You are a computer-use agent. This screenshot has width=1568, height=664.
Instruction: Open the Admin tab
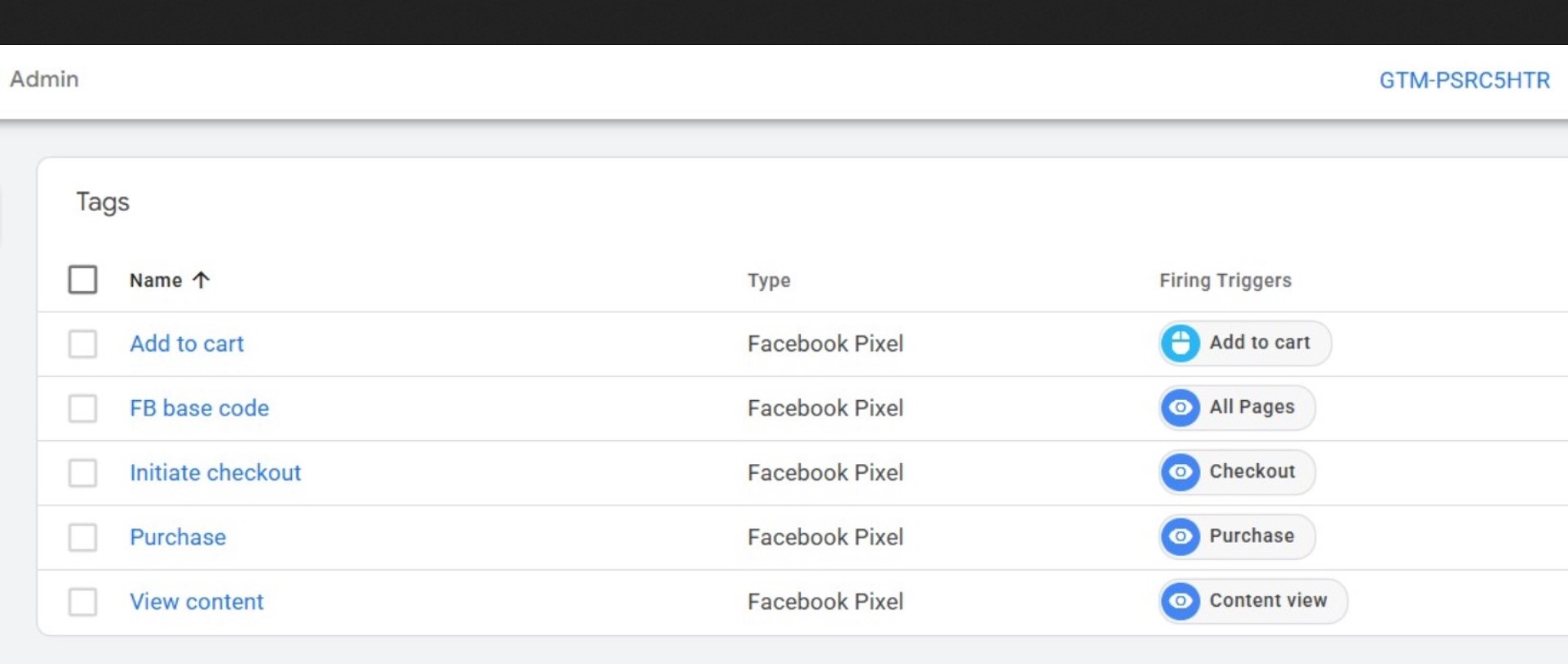click(44, 80)
